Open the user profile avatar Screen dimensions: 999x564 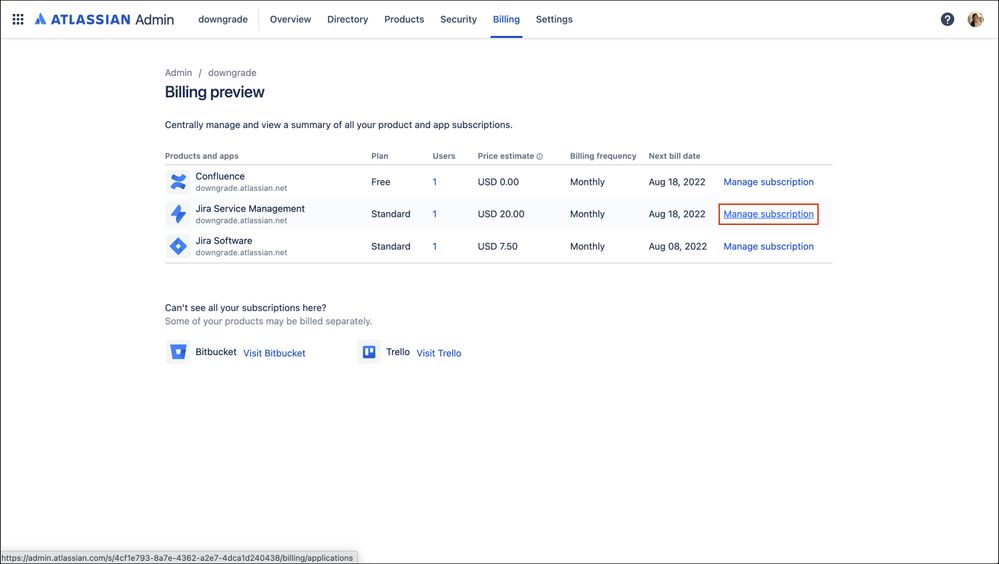pyautogui.click(x=975, y=19)
